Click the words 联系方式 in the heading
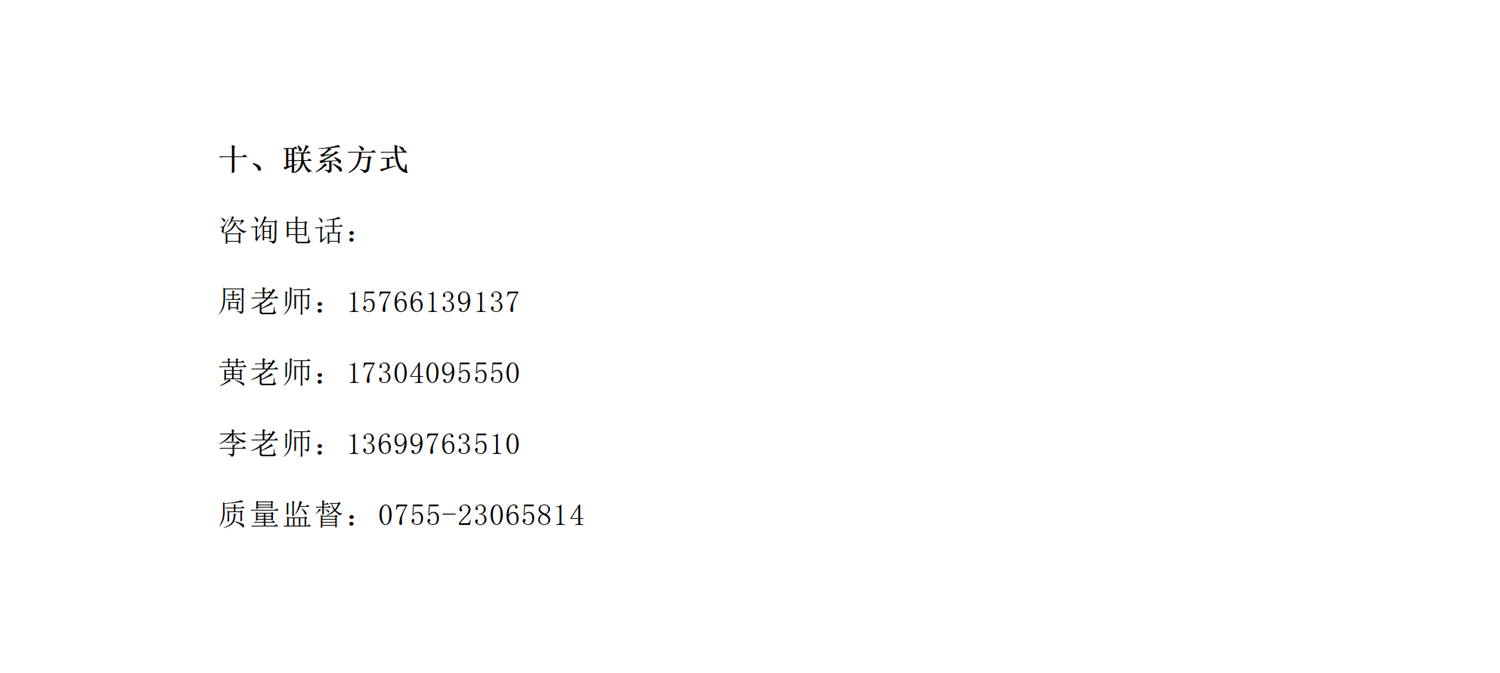Screen dimensions: 1500x673 [x=346, y=160]
